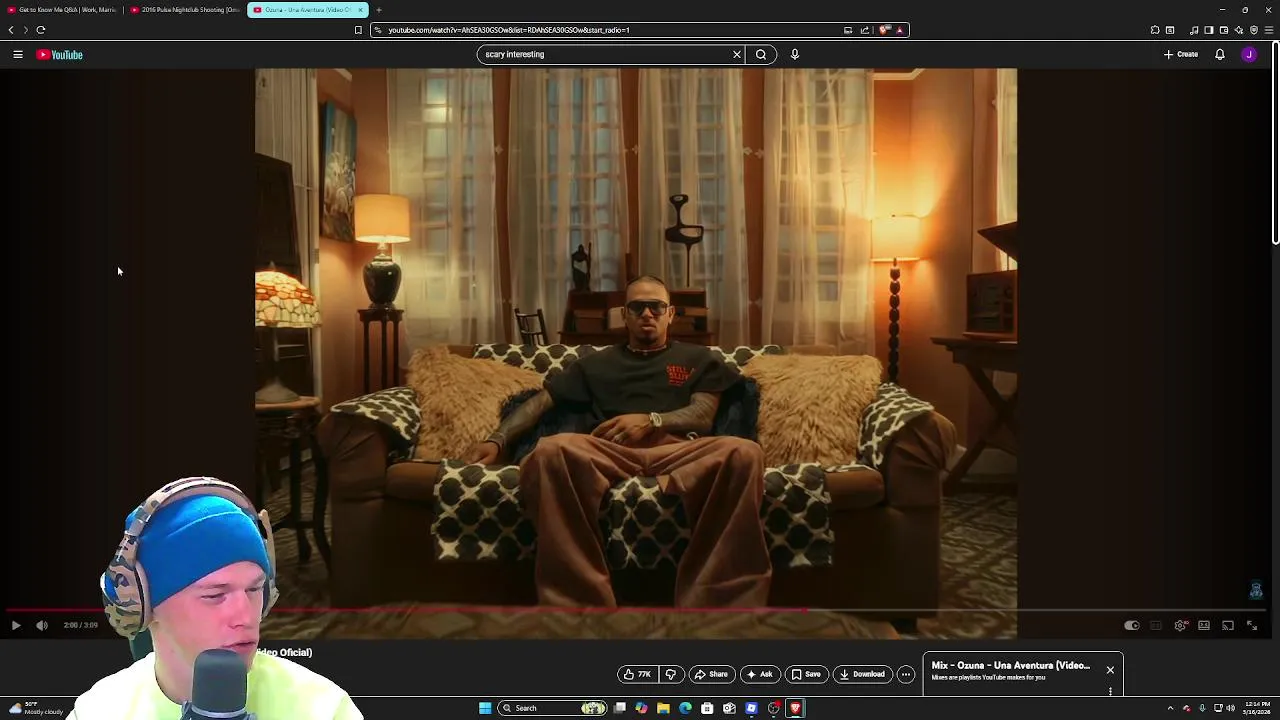Open the browser main hamburger menu
This screenshot has height=720, width=1280.
point(1269,30)
